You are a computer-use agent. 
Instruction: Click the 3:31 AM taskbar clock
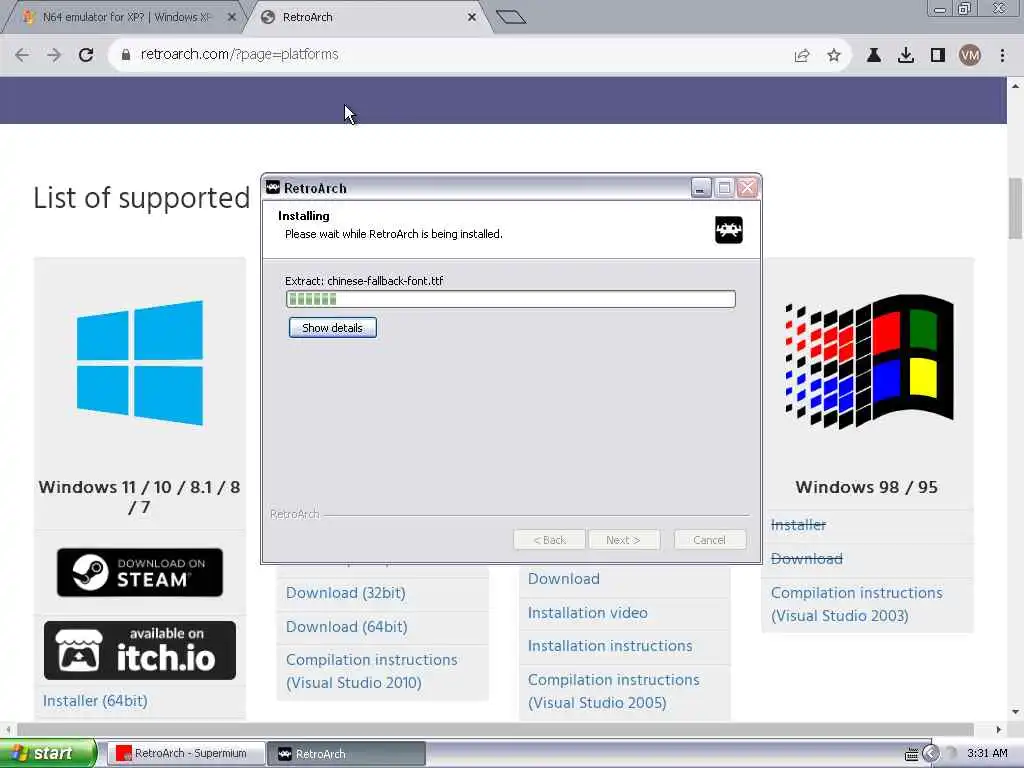pyautogui.click(x=987, y=754)
